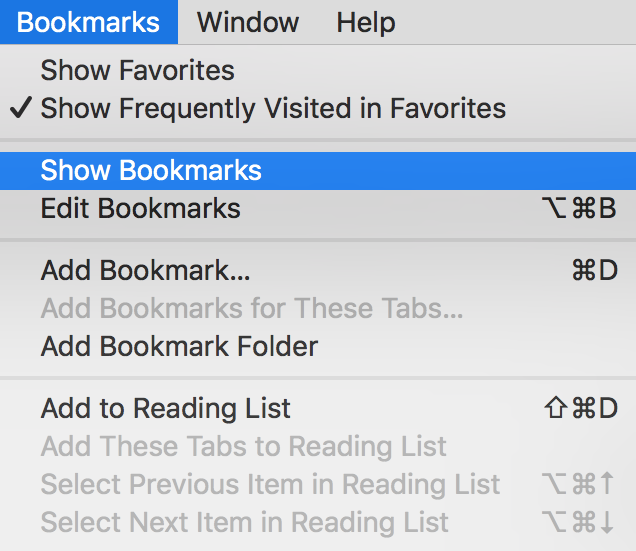Select Add Bookmark Folder

(179, 347)
